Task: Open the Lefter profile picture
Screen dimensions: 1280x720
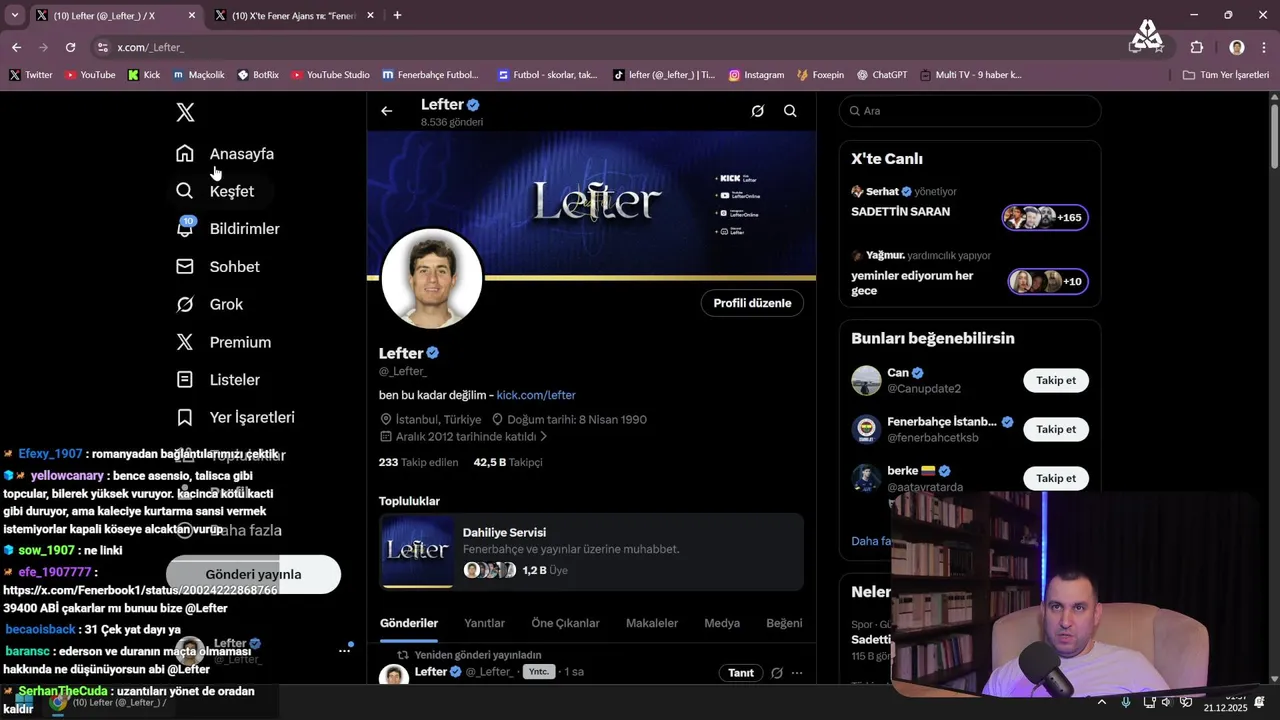Action: click(432, 279)
